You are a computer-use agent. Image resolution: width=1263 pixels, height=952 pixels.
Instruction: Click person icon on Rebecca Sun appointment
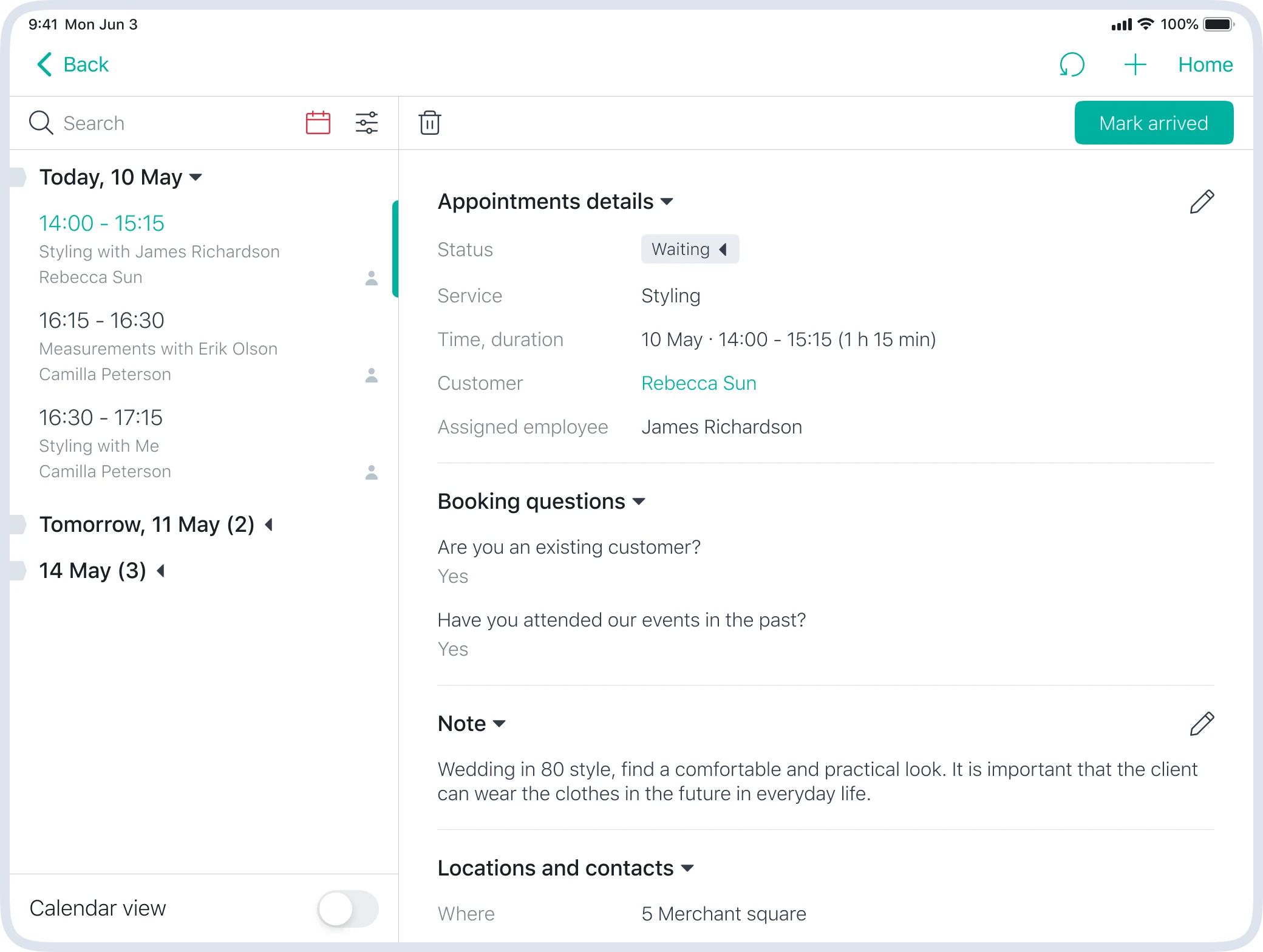point(372,278)
